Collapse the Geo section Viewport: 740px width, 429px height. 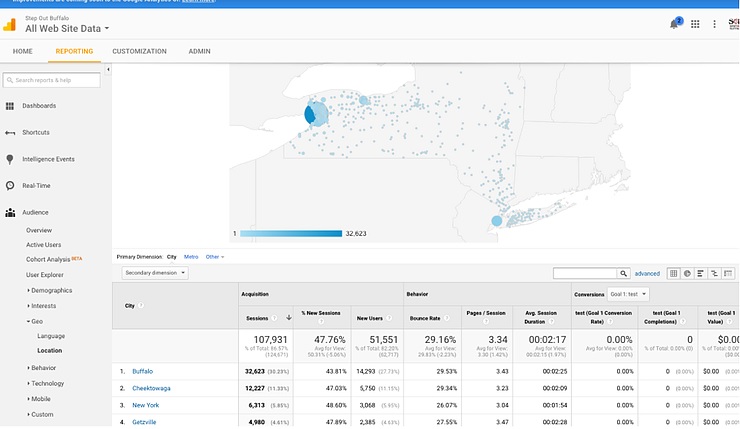click(x=35, y=321)
